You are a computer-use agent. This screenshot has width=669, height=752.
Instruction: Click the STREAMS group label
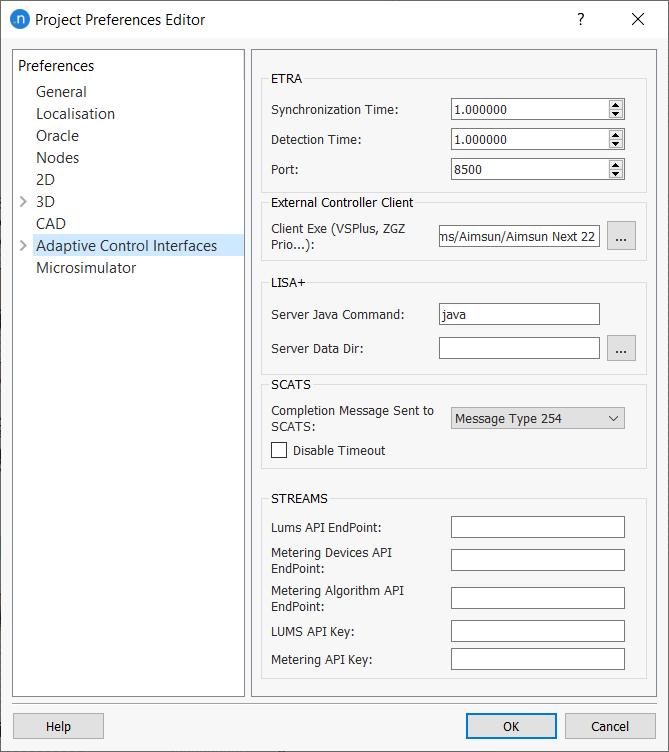[x=299, y=499]
